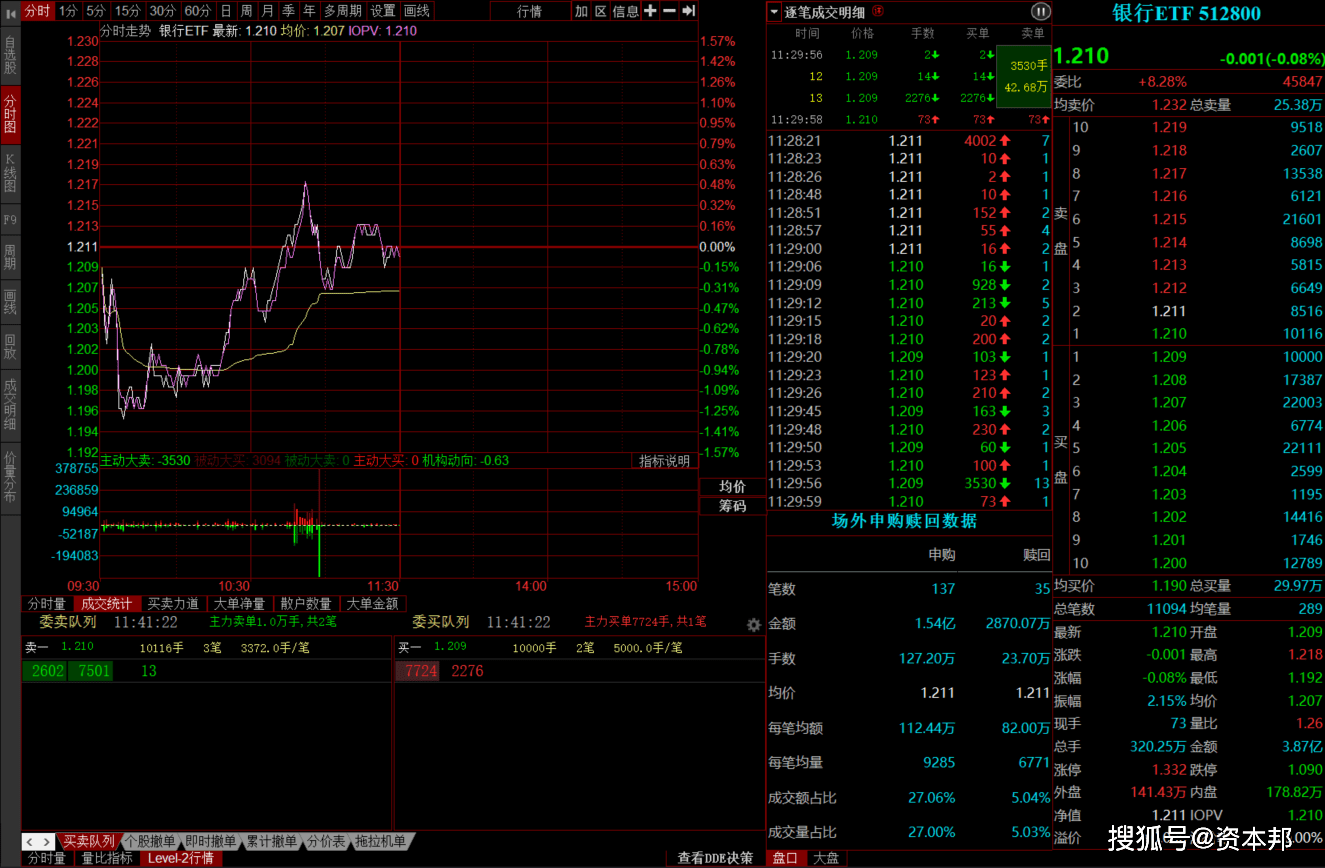Open F9 from left sidebar

tap(10, 220)
